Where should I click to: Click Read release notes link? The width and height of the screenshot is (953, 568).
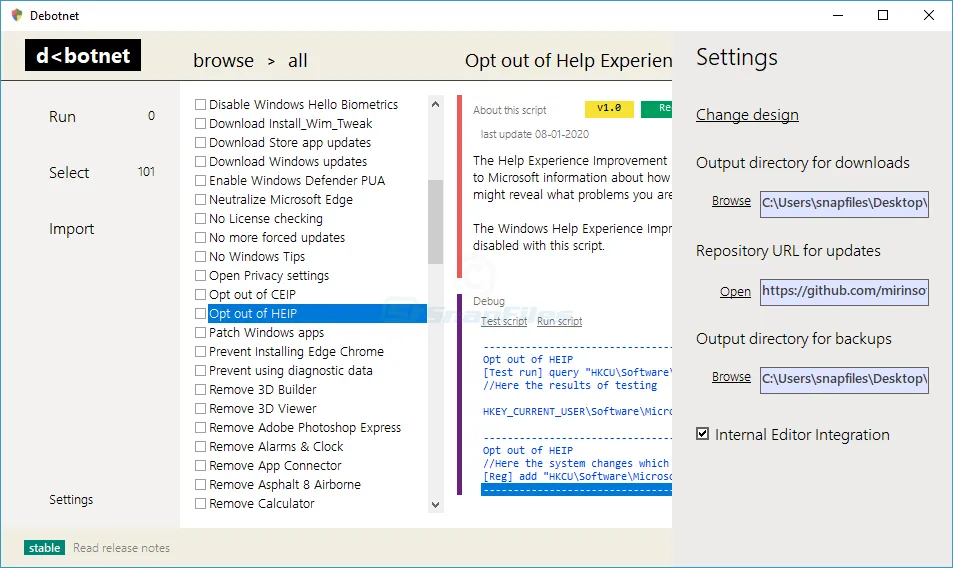point(122,548)
